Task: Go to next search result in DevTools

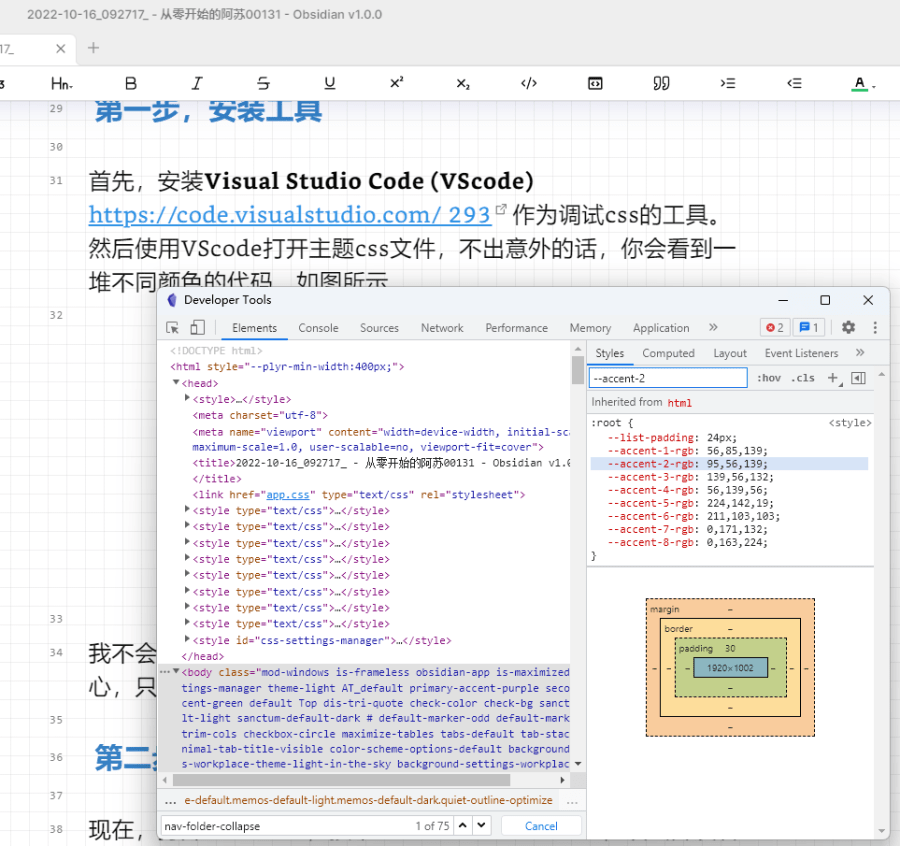Action: (482, 825)
